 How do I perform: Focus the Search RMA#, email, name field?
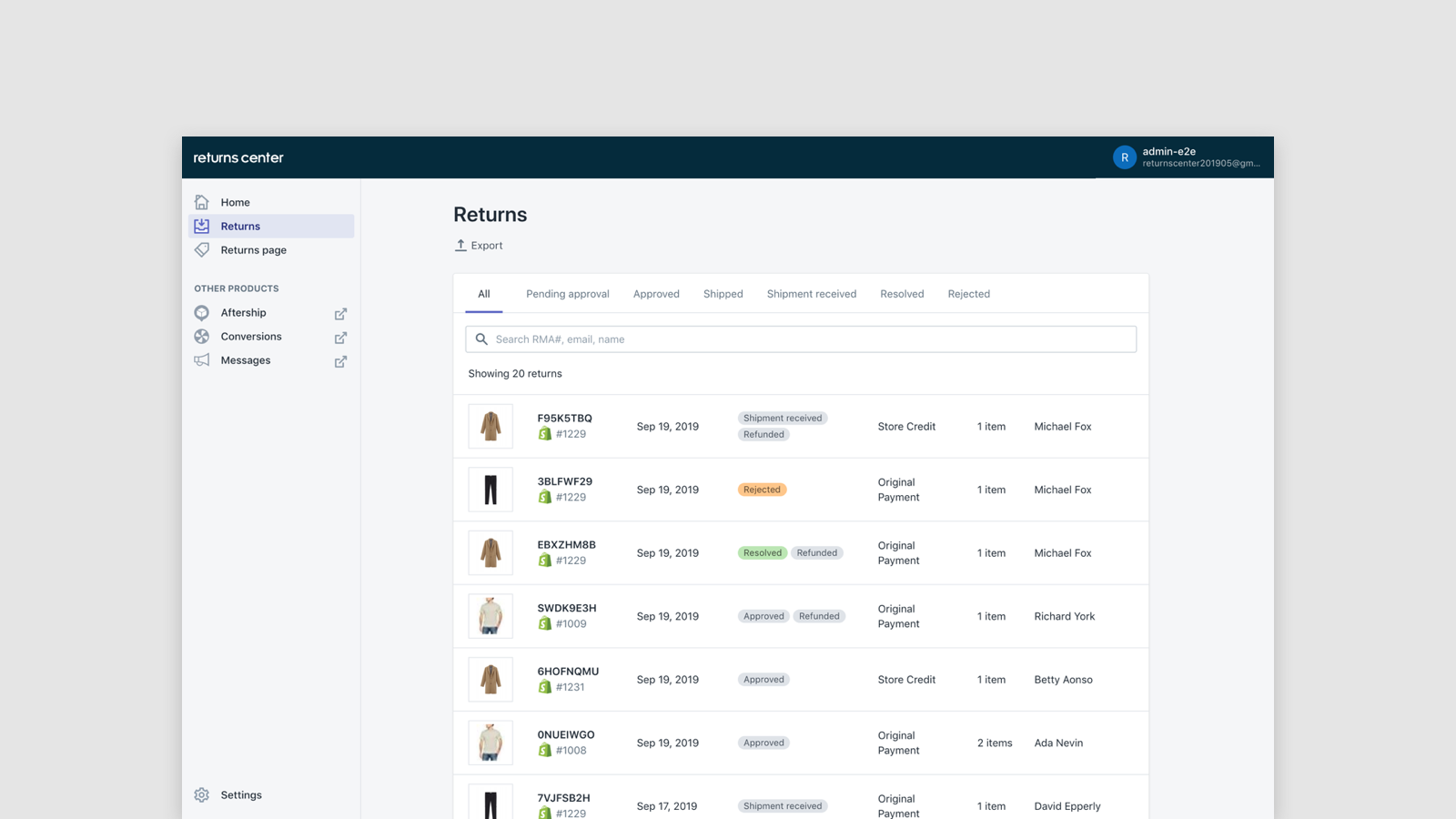[x=801, y=339]
